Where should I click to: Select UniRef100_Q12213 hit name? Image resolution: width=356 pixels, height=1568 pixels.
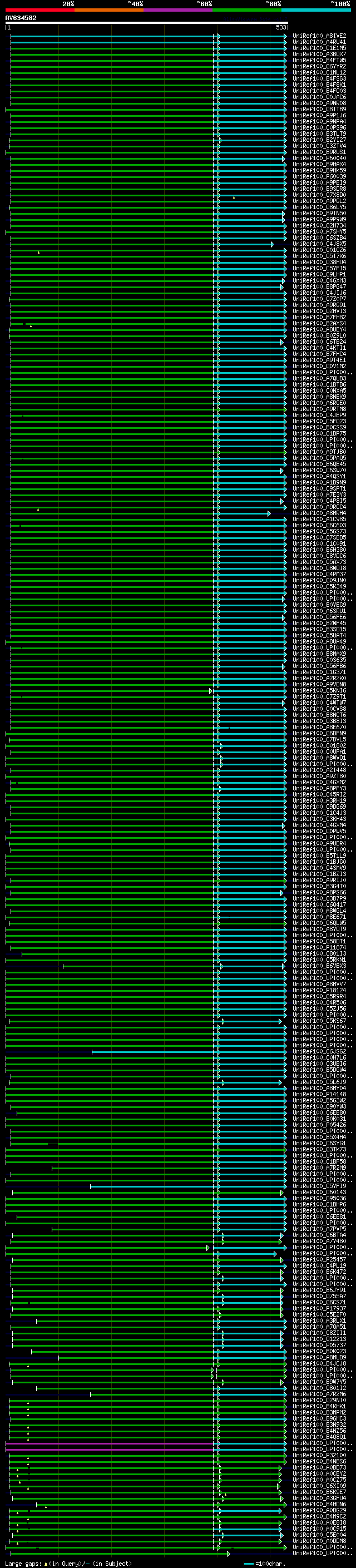click(319, 1339)
